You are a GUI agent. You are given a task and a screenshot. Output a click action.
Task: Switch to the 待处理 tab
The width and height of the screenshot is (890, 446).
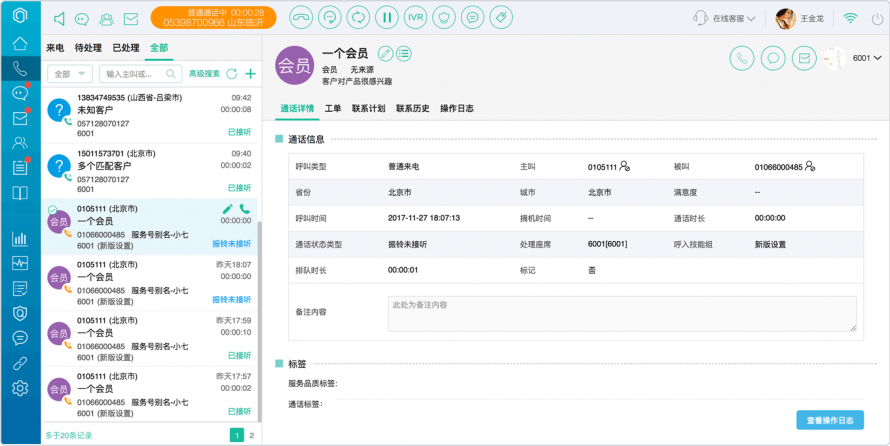[x=88, y=48]
